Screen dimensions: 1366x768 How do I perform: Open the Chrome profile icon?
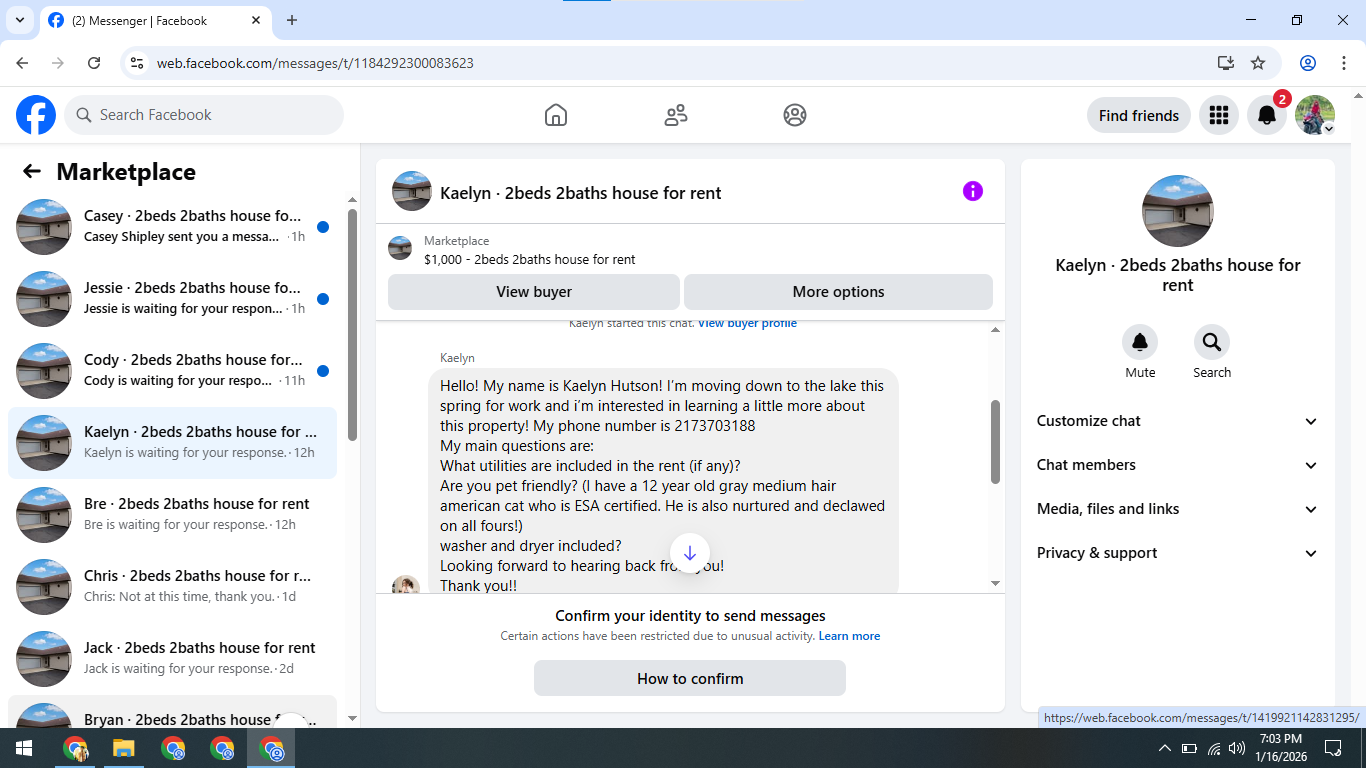point(1308,63)
